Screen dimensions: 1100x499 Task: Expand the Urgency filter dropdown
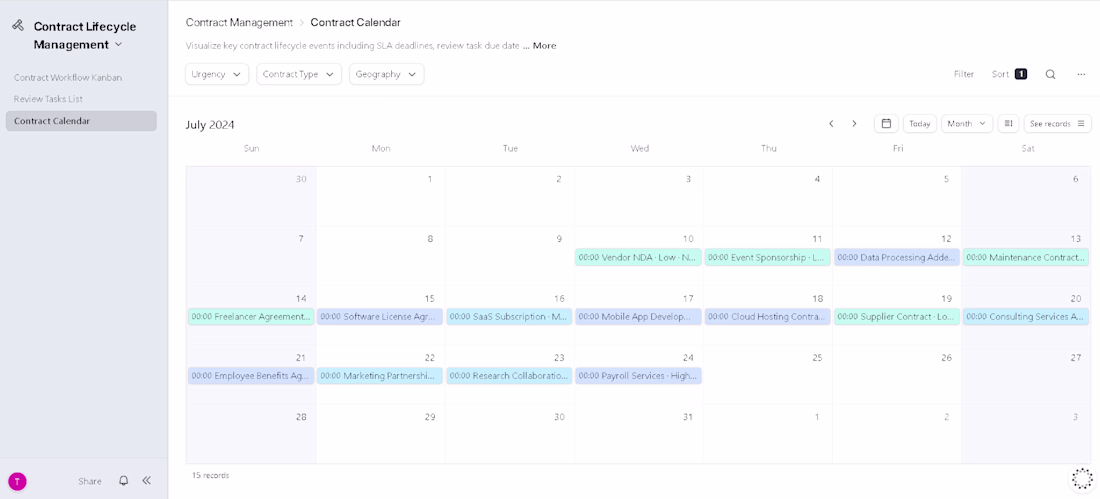pyautogui.click(x=217, y=74)
